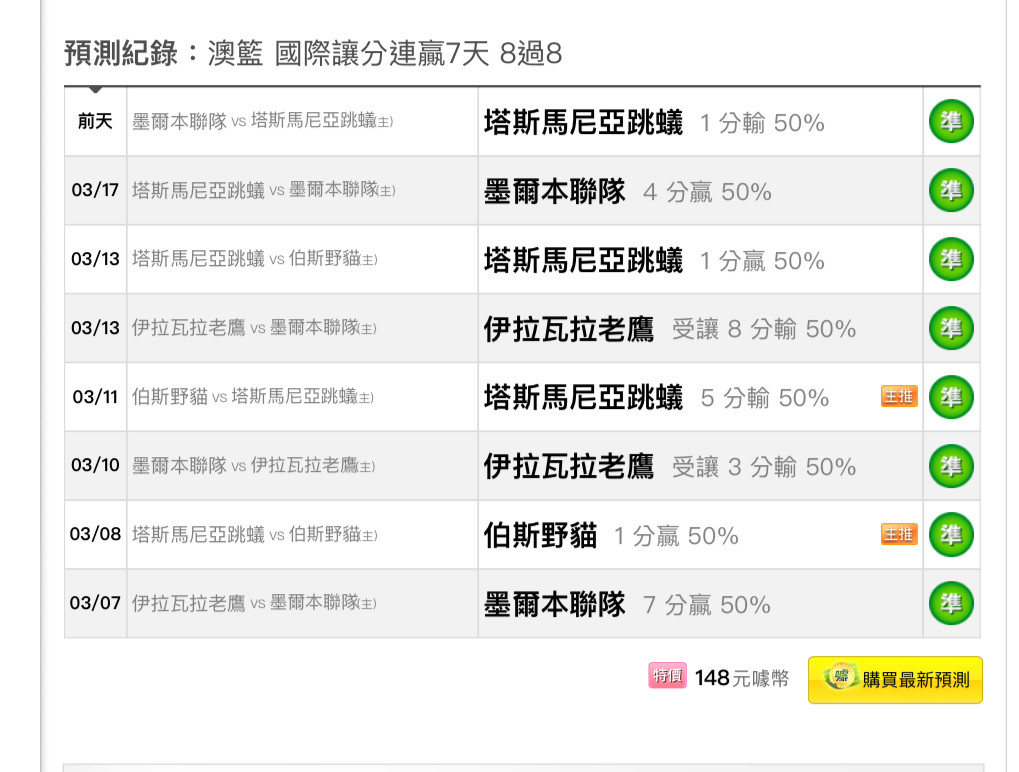The image size is (1019, 772).
Task: Click the 購買最新預測 button
Action: pos(895,680)
